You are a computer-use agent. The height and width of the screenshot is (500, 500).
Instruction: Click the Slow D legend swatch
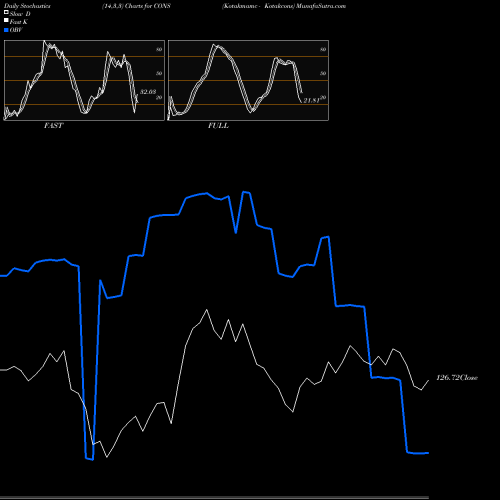(6, 13)
